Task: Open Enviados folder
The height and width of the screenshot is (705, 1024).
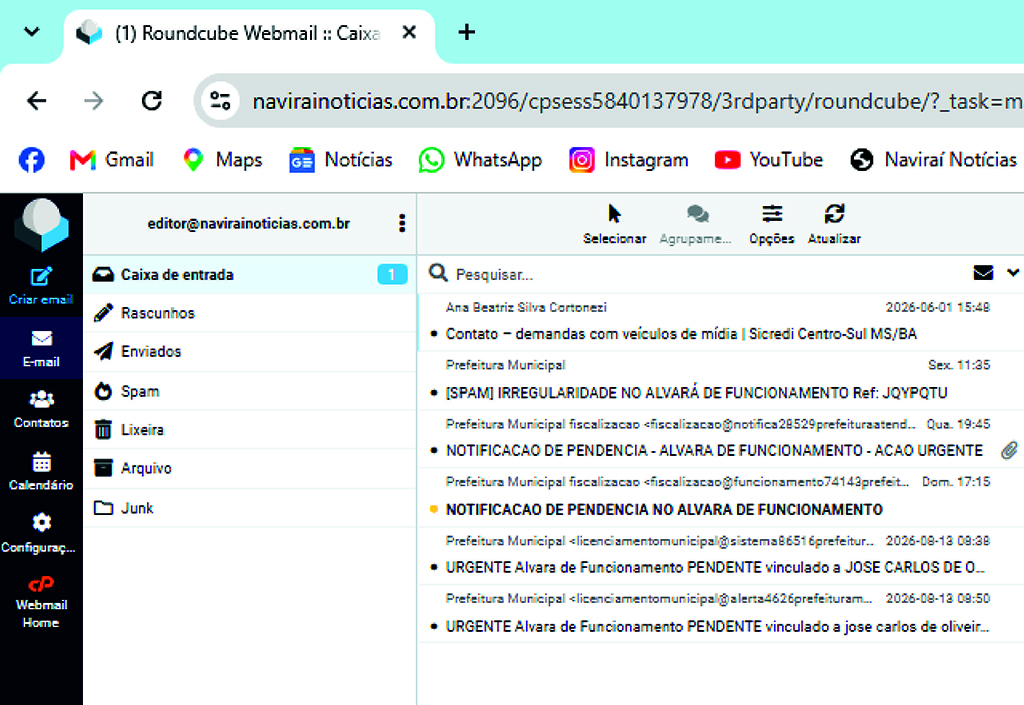Action: click(249, 351)
